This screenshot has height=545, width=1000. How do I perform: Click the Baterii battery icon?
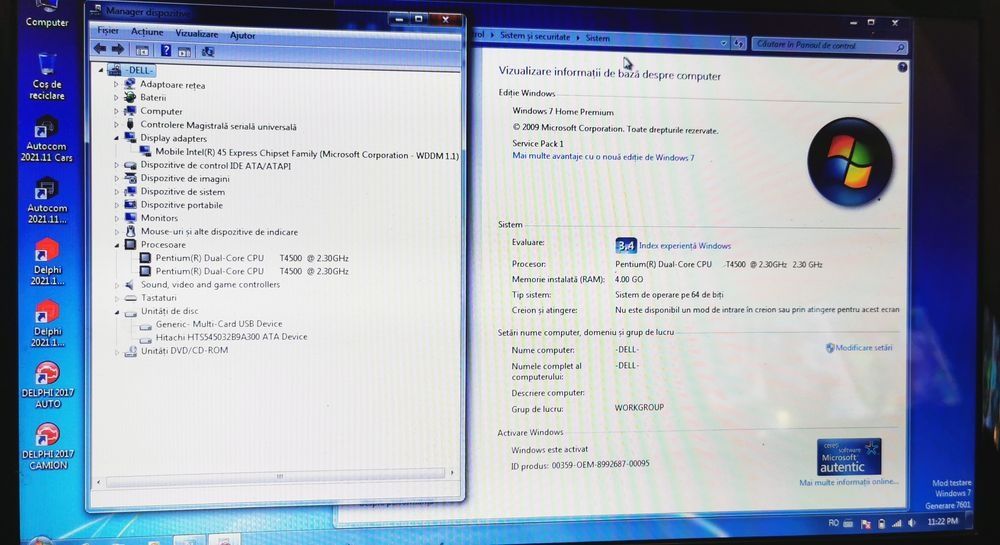pos(129,97)
